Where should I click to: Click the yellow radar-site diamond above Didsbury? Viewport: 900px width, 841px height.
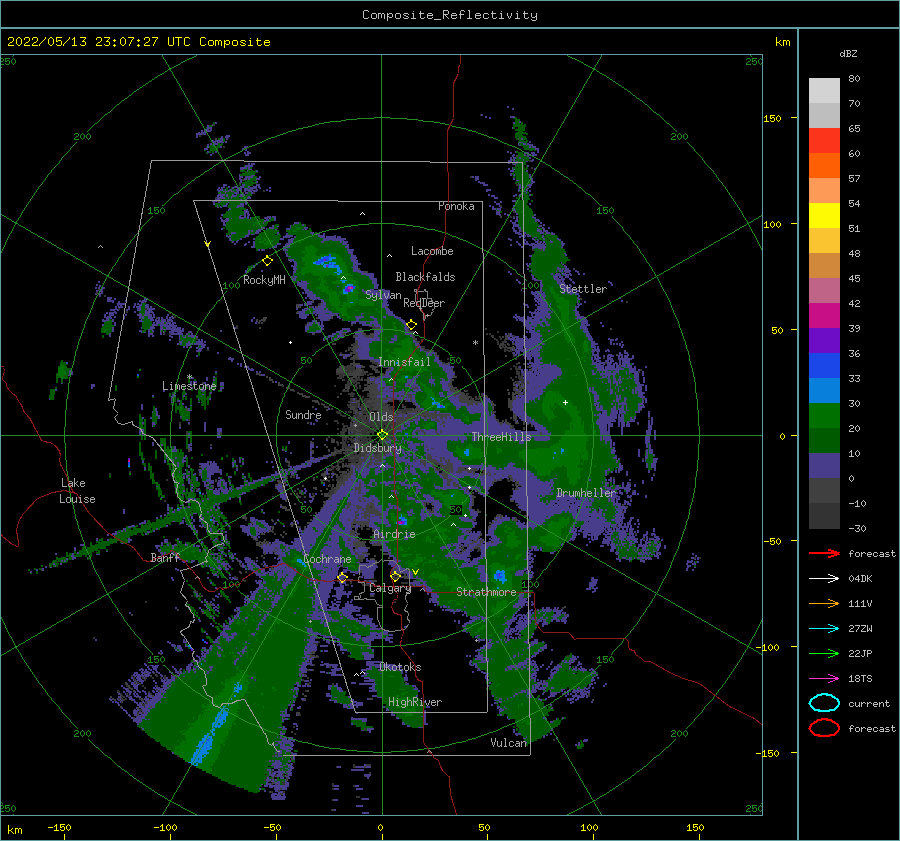(382, 435)
